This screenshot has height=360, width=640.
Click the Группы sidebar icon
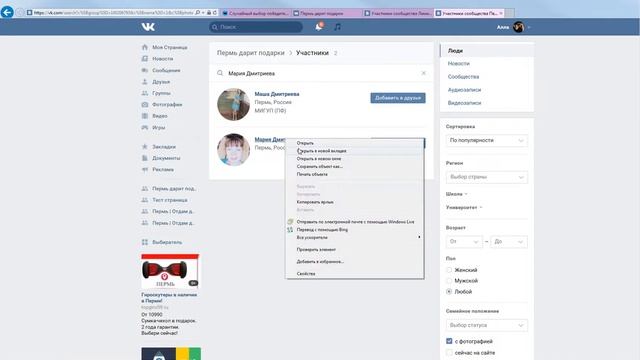click(144, 93)
